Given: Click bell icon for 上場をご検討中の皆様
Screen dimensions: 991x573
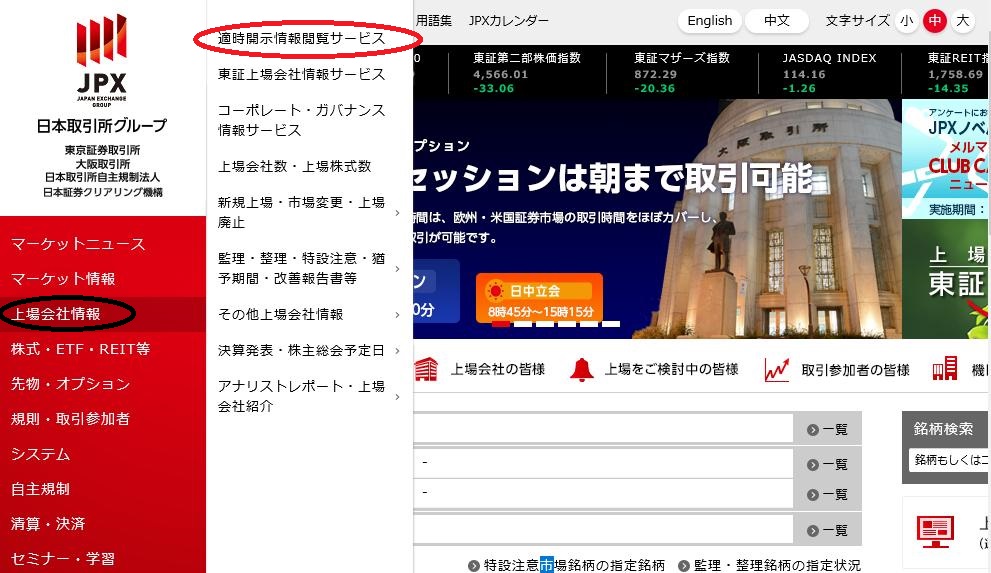Looking at the screenshot, I should click(581, 370).
